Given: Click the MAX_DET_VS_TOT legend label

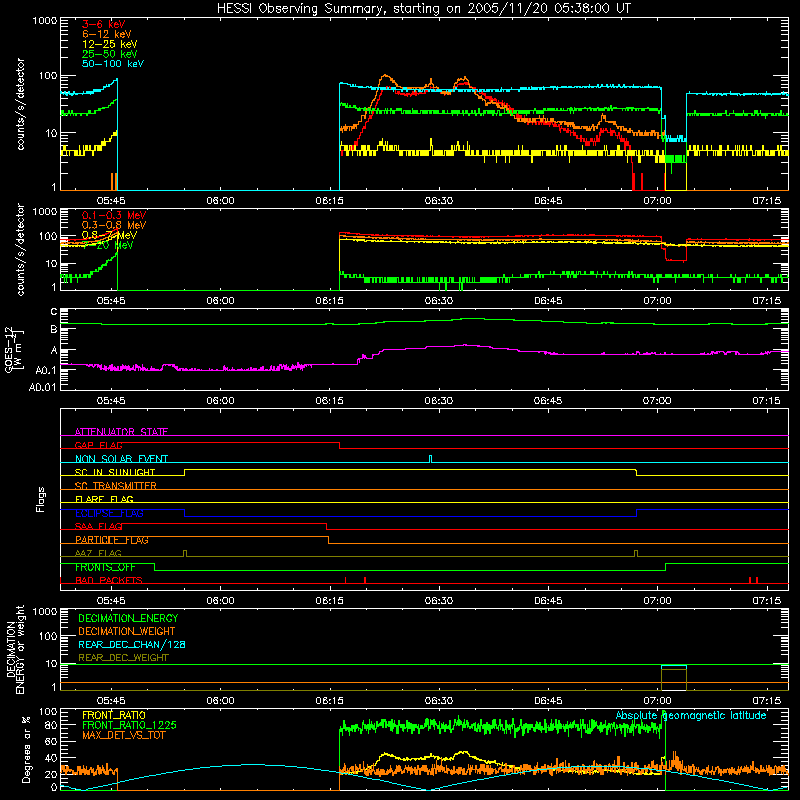Looking at the screenshot, I should tap(123, 735).
